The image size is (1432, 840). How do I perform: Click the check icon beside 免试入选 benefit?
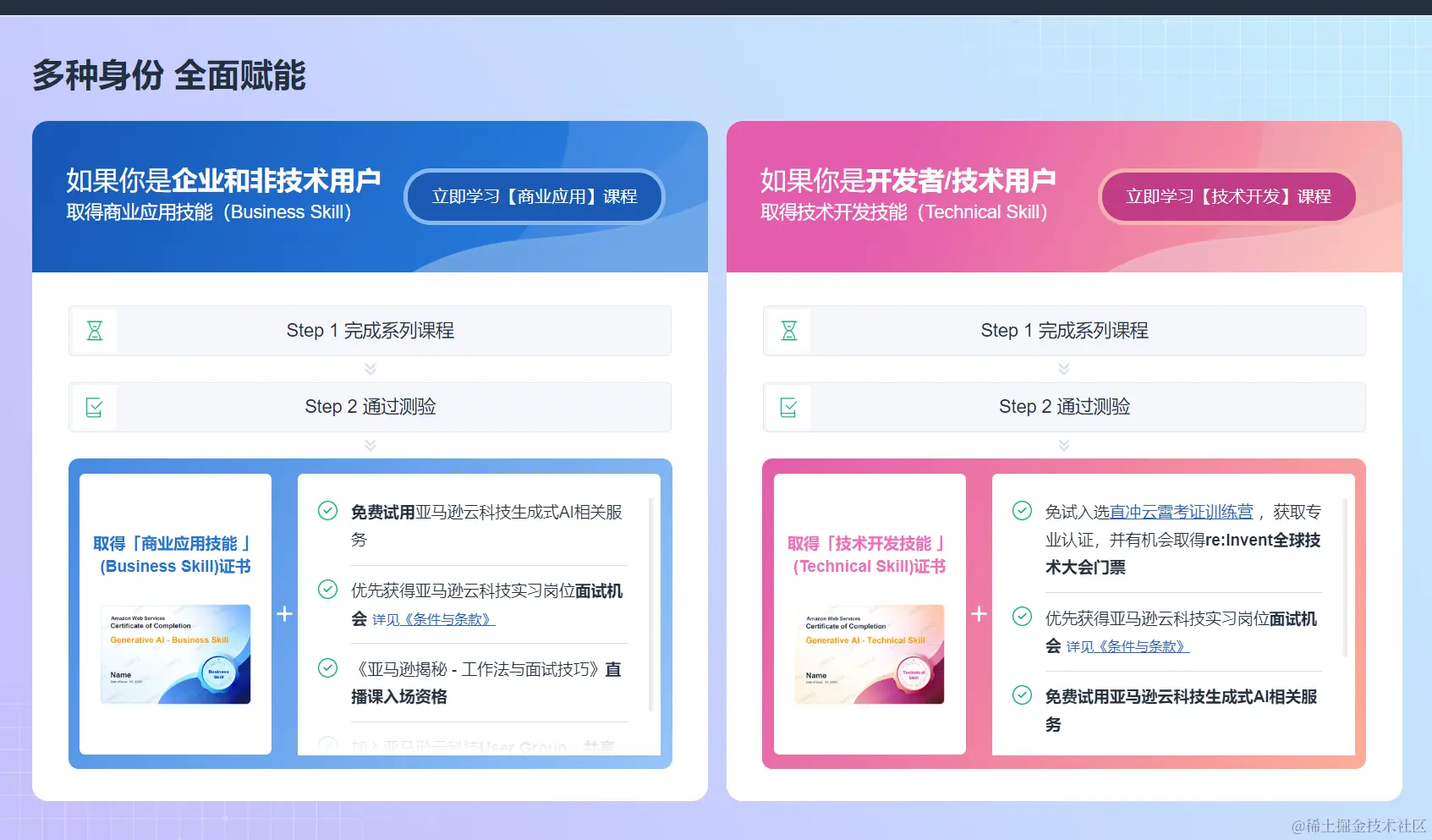point(1023,511)
